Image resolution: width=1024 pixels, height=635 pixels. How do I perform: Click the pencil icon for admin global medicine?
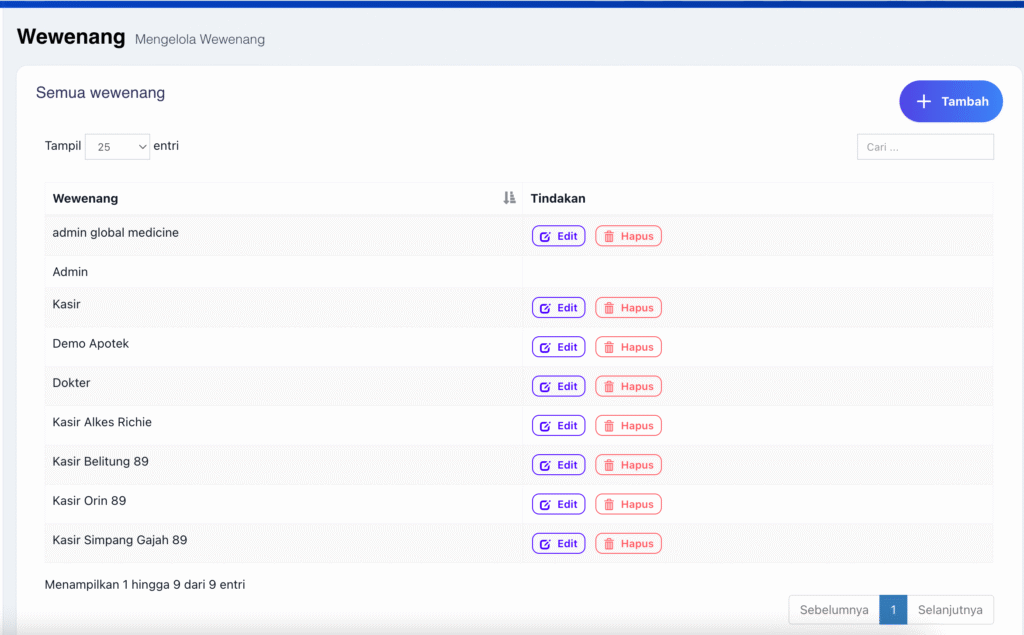[x=545, y=237]
